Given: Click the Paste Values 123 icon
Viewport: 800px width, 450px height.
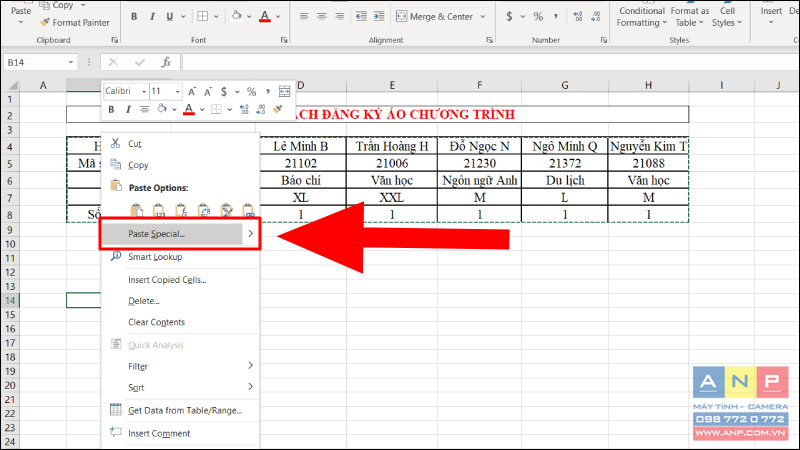Looking at the screenshot, I should pyautogui.click(x=159, y=210).
